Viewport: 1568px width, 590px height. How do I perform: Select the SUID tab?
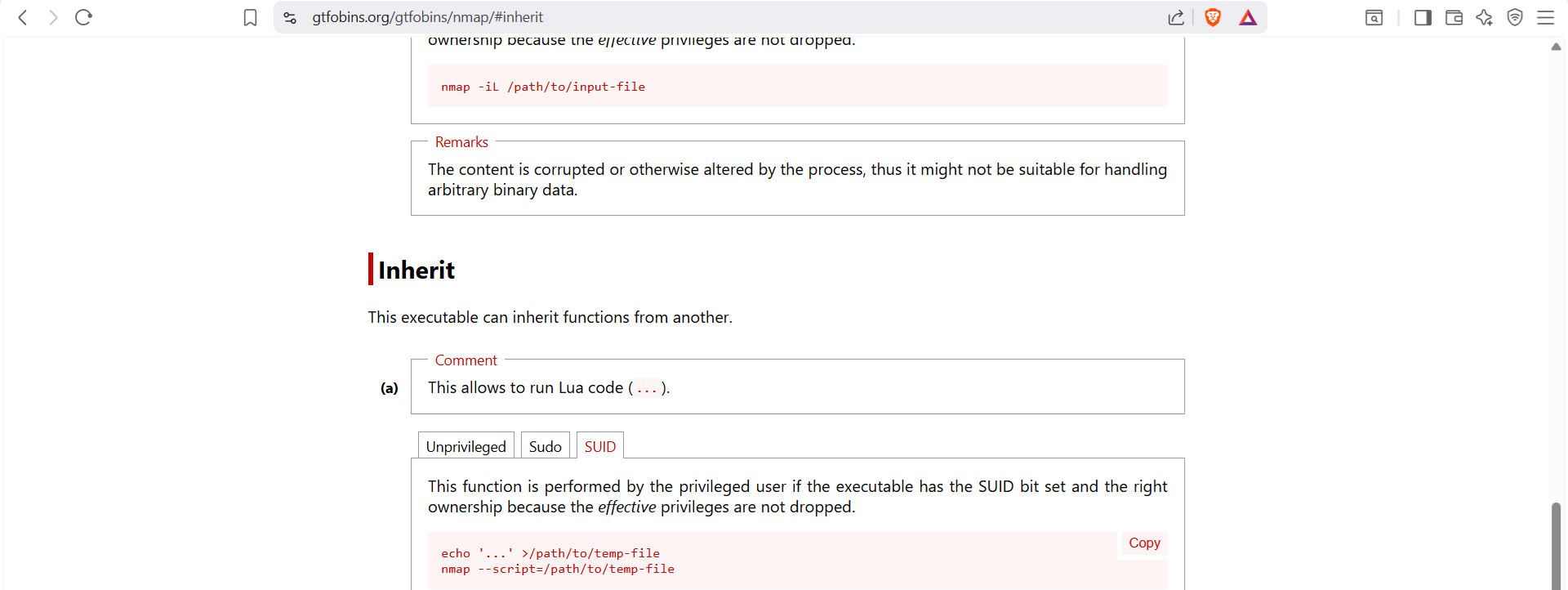tap(600, 446)
